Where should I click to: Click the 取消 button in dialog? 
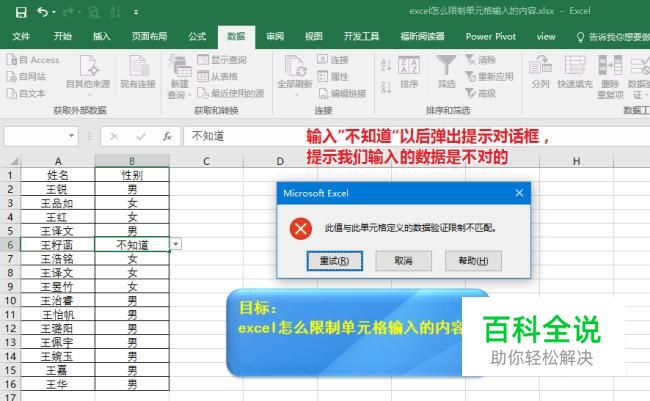tap(403, 261)
